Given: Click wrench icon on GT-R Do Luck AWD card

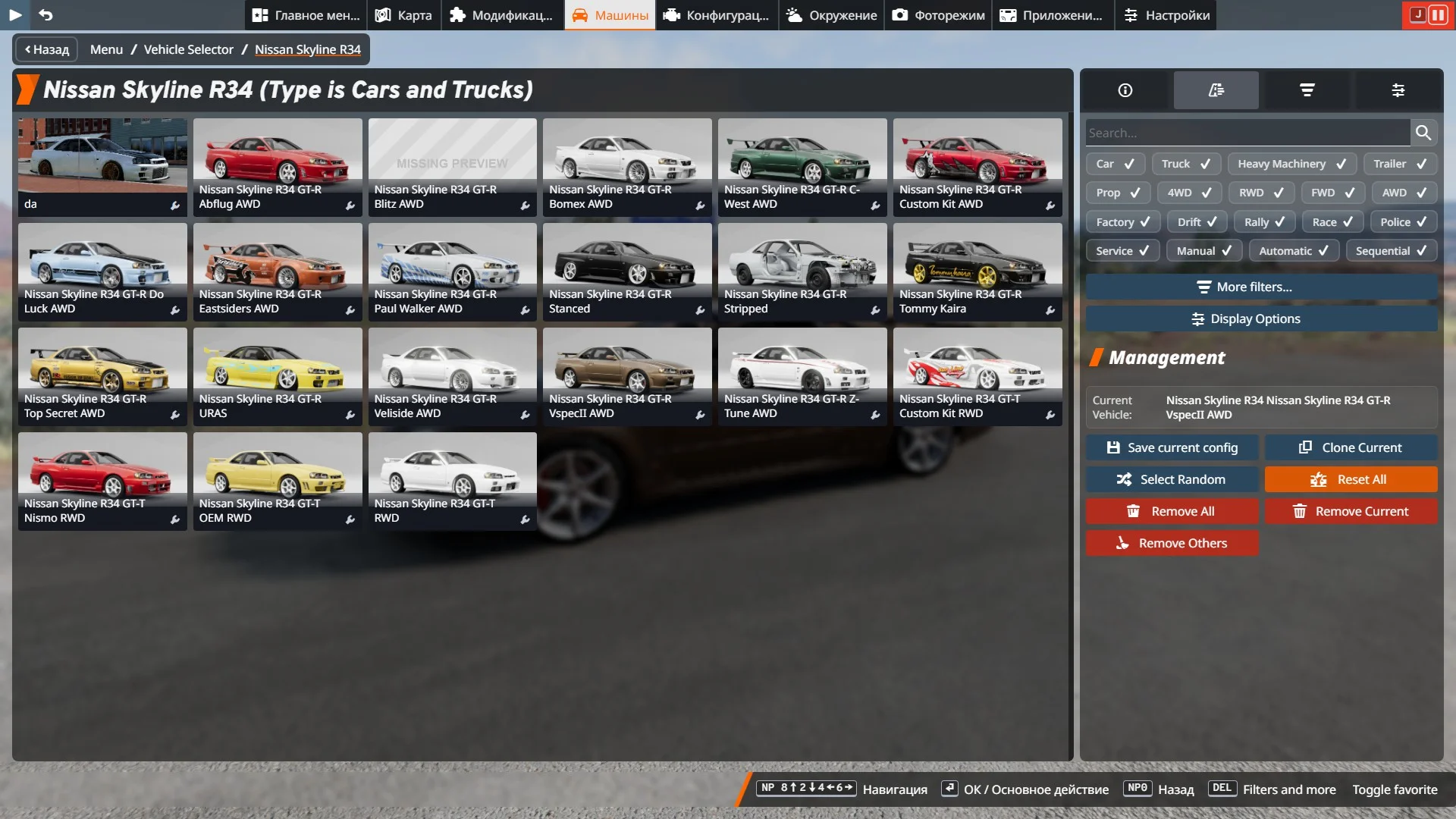Looking at the screenshot, I should tap(175, 310).
